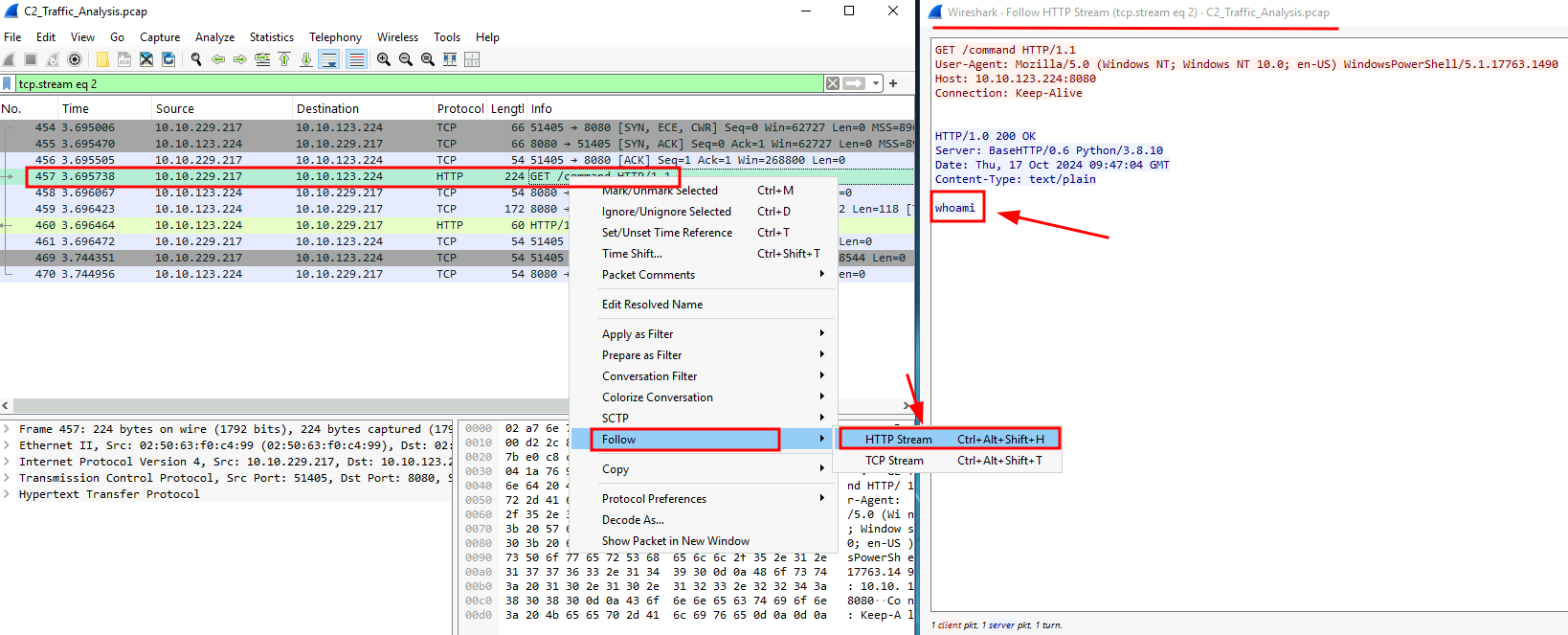Image resolution: width=1568 pixels, height=635 pixels.
Task: Click the Go to specified packet icon
Action: coord(262,59)
